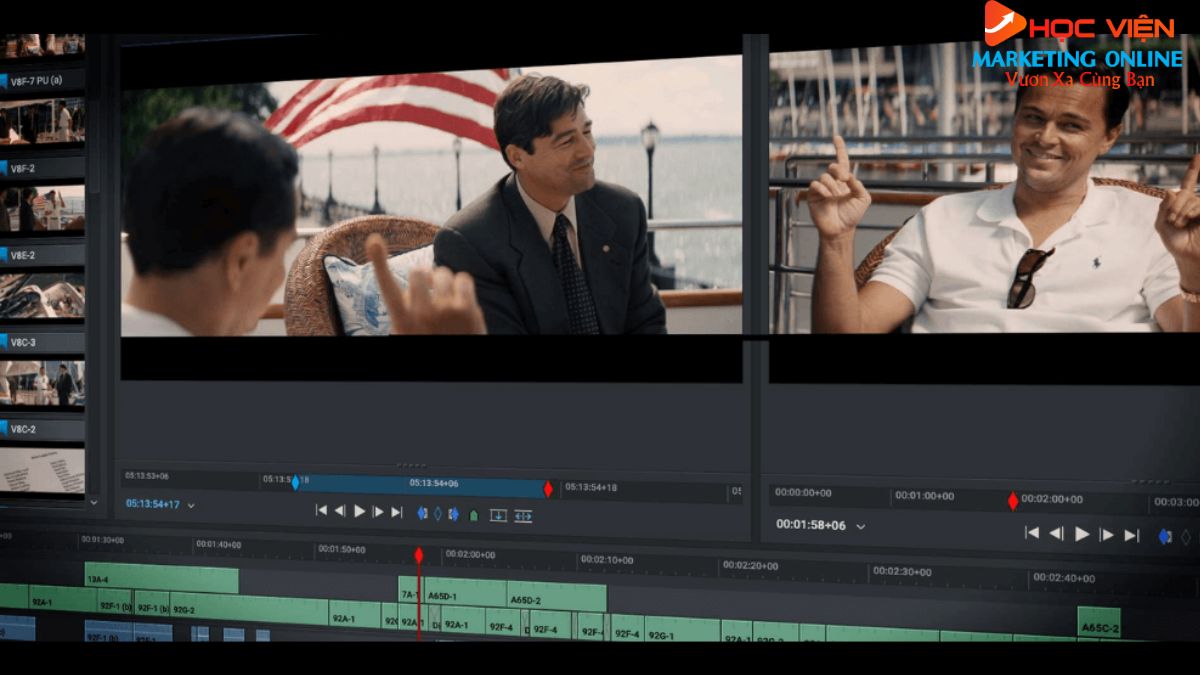Click the overwrite edit icon in source monitor

(498, 516)
